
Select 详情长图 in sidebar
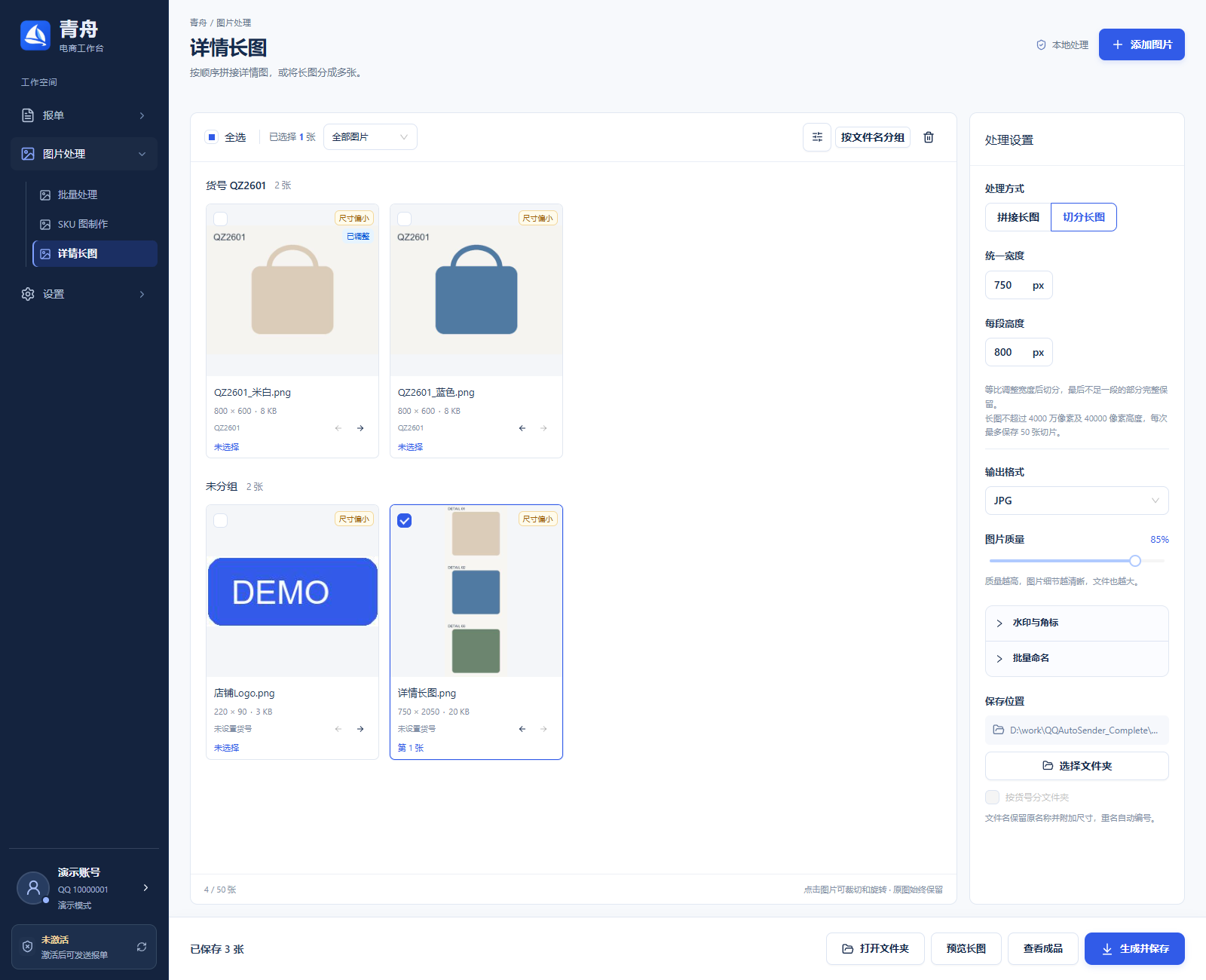coord(95,253)
